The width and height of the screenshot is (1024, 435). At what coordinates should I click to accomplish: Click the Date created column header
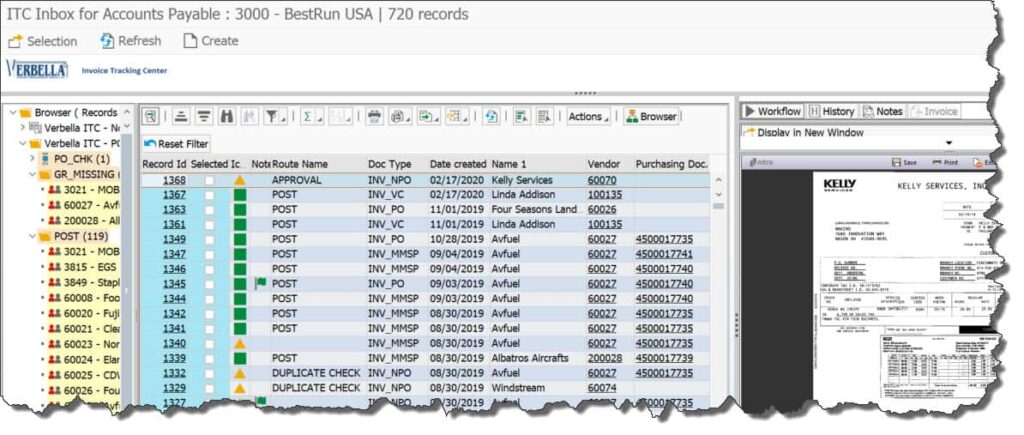[x=458, y=164]
